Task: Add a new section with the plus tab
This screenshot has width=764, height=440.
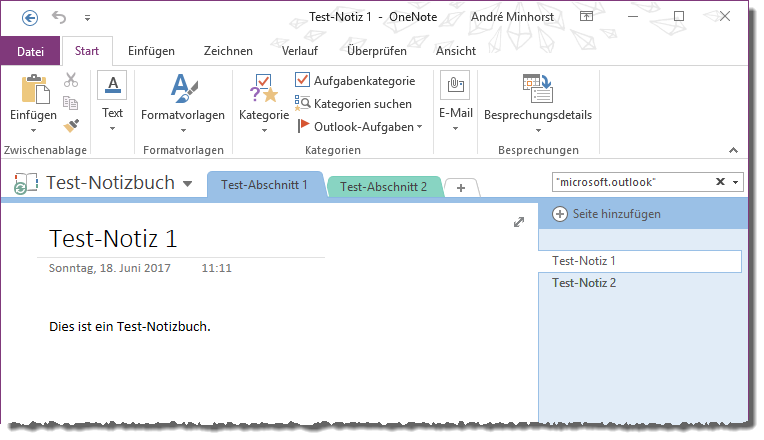Action: pyautogui.click(x=461, y=188)
